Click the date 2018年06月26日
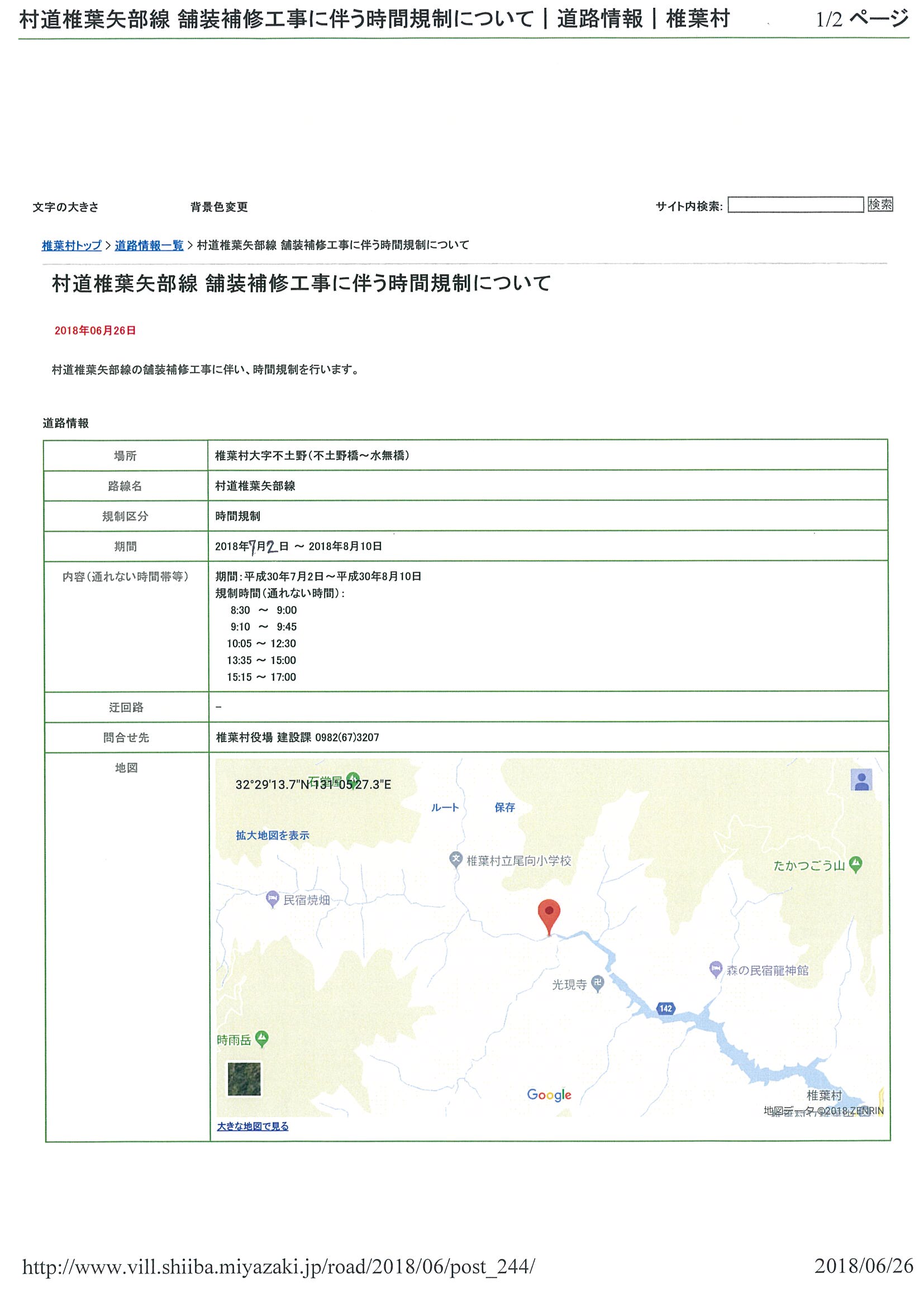This screenshot has width=924, height=1307. click(x=95, y=331)
